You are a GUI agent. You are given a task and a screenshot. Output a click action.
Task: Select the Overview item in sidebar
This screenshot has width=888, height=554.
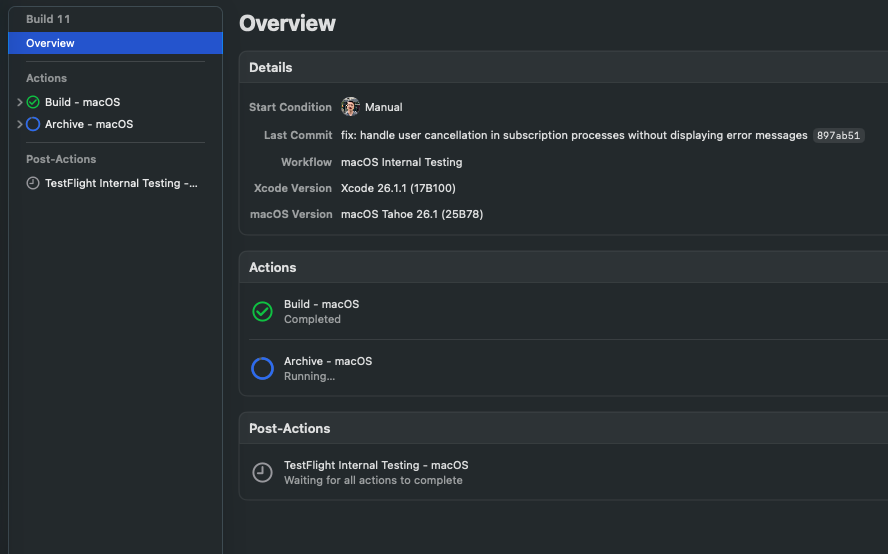pos(50,43)
